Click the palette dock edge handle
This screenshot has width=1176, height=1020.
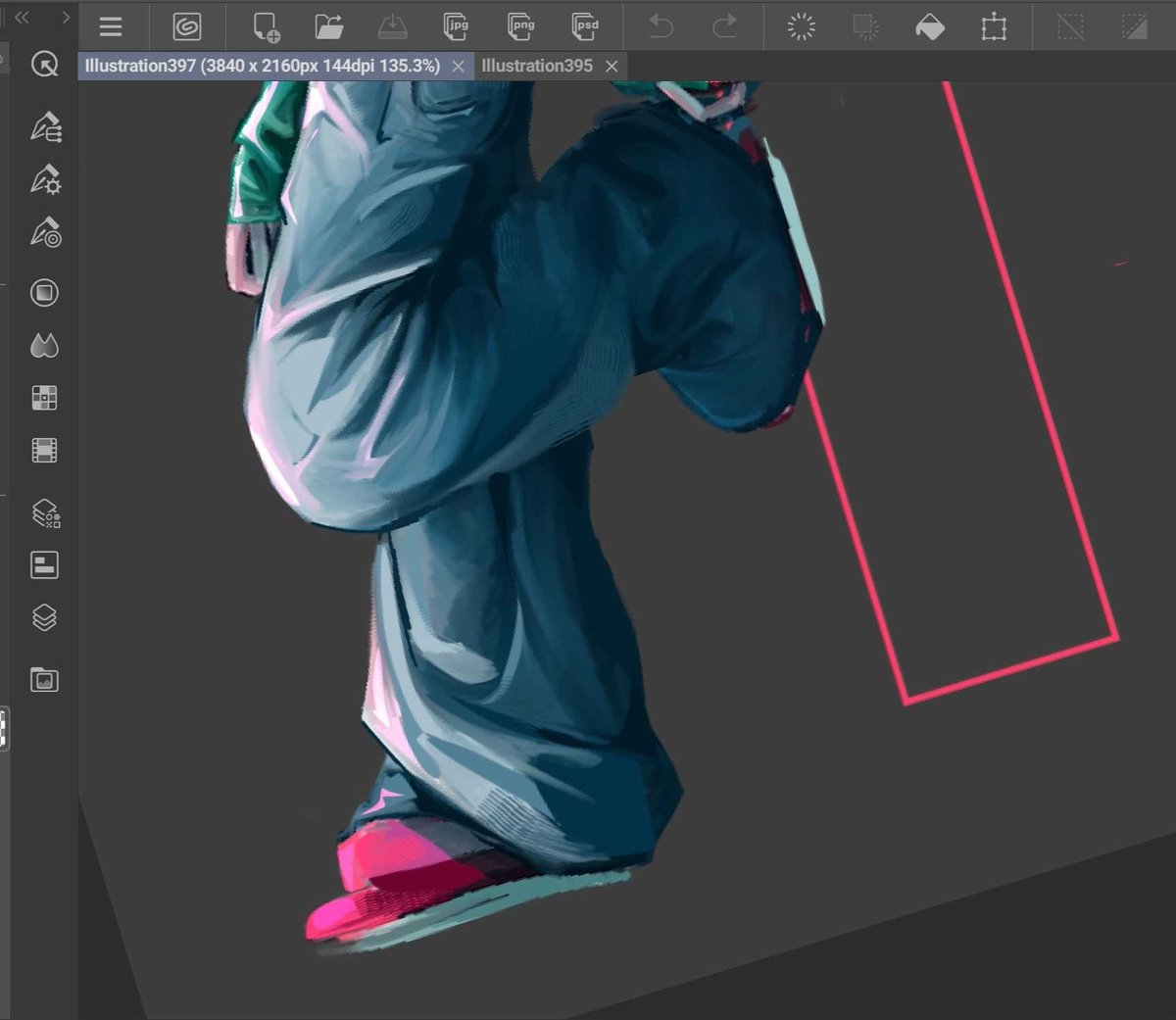[x=4, y=730]
